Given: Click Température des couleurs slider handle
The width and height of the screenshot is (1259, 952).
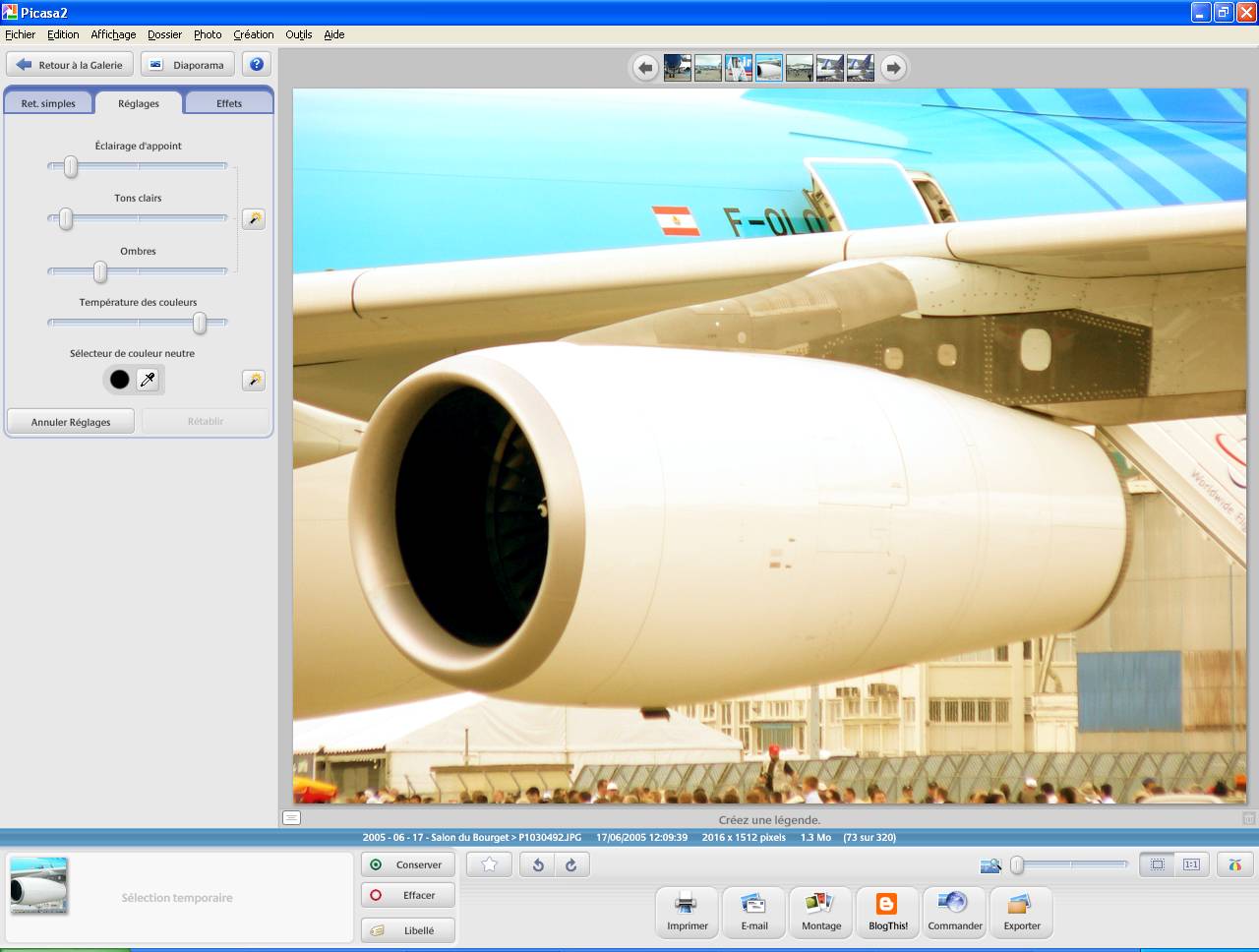Looking at the screenshot, I should point(200,323).
